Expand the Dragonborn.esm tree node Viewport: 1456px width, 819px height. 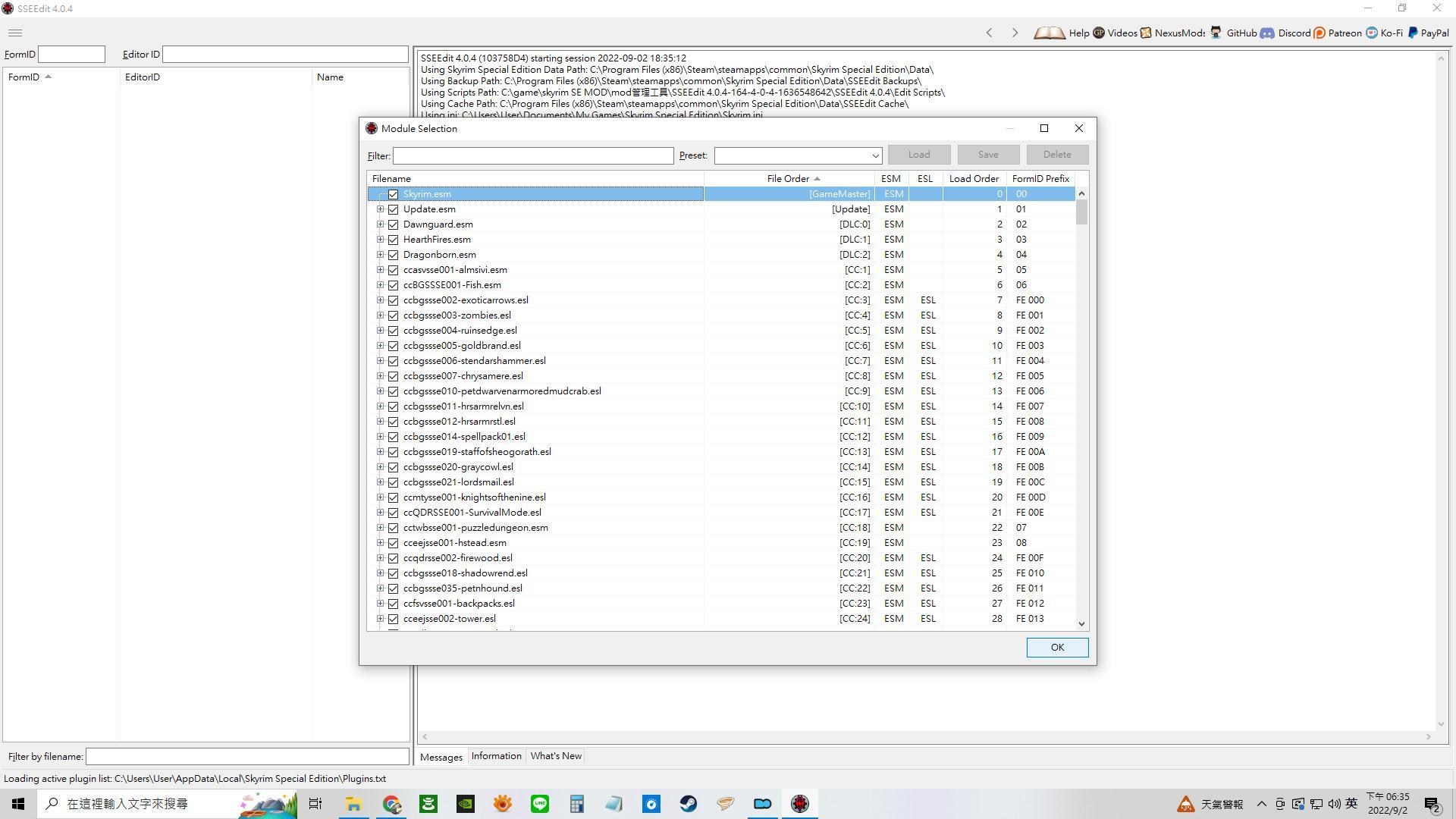click(381, 255)
